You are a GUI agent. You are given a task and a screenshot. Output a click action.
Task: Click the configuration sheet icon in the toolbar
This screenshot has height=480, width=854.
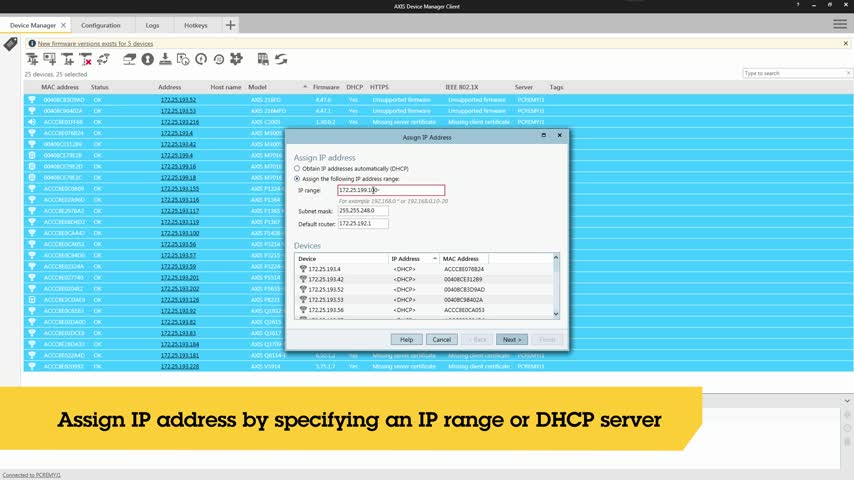263,59
